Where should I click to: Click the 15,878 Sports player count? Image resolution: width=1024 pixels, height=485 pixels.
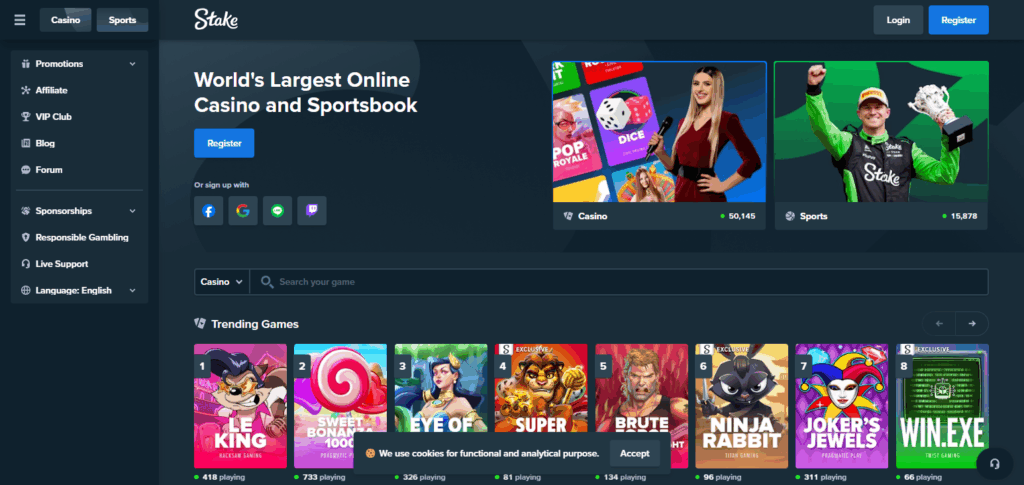tap(964, 216)
